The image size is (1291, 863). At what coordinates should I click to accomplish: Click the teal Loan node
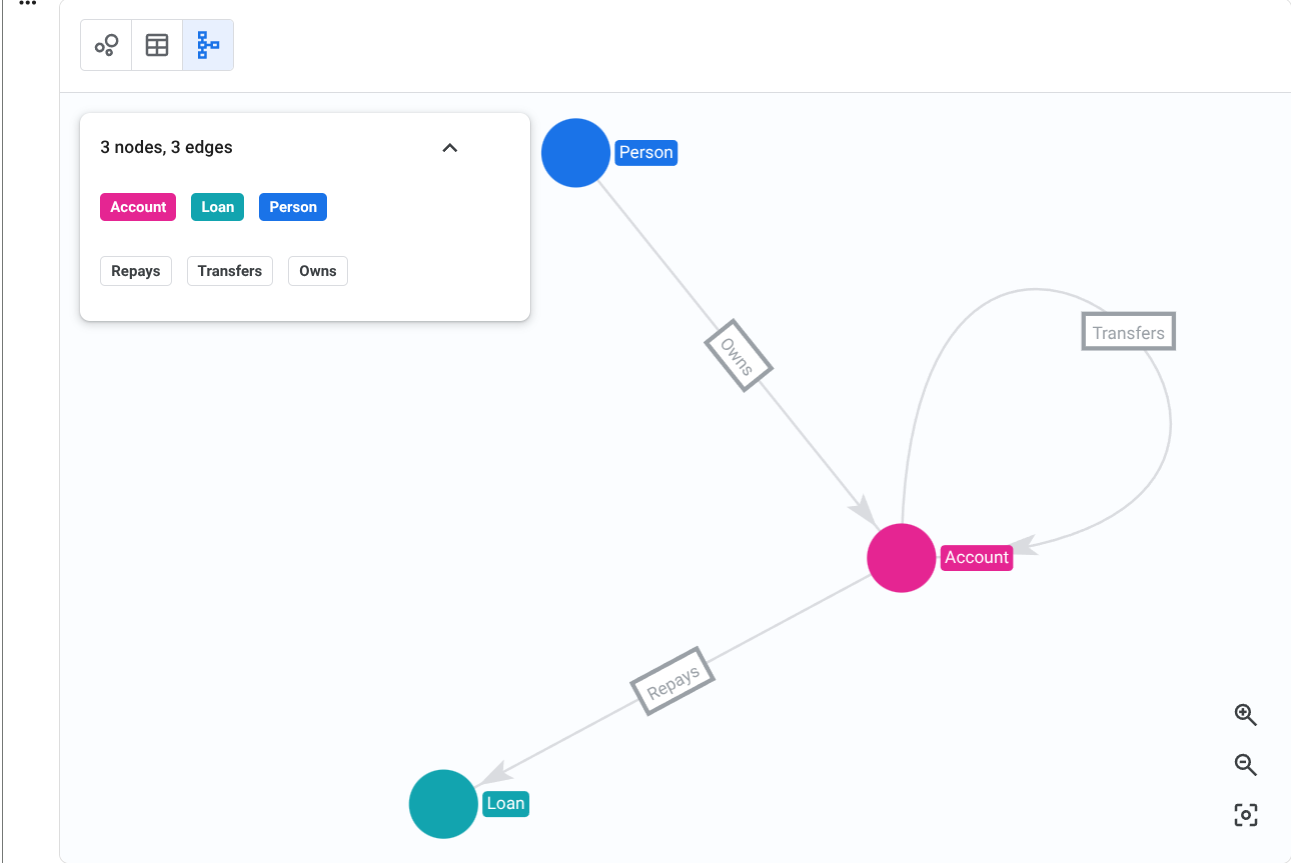443,804
